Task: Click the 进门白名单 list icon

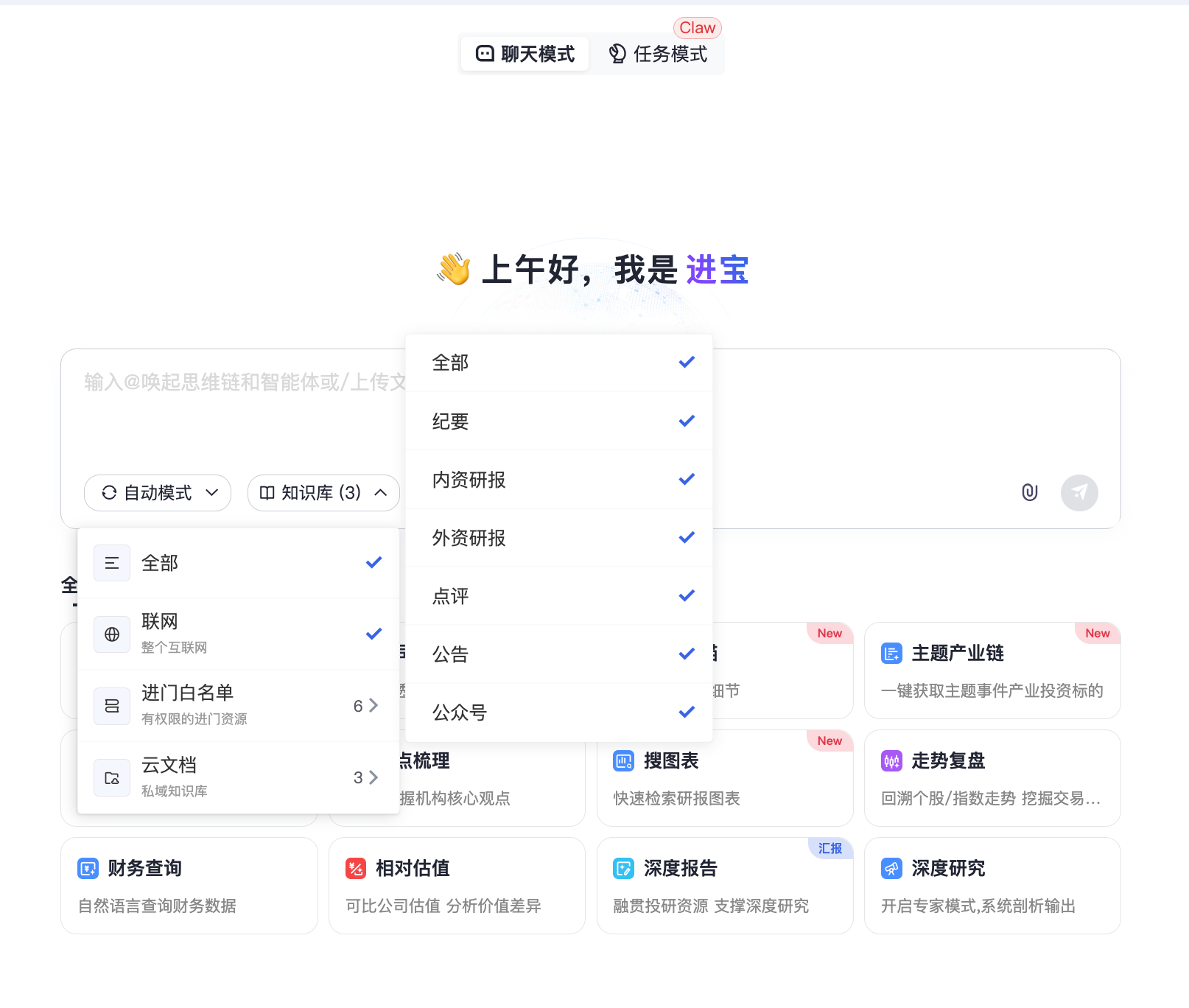Action: pyautogui.click(x=112, y=706)
